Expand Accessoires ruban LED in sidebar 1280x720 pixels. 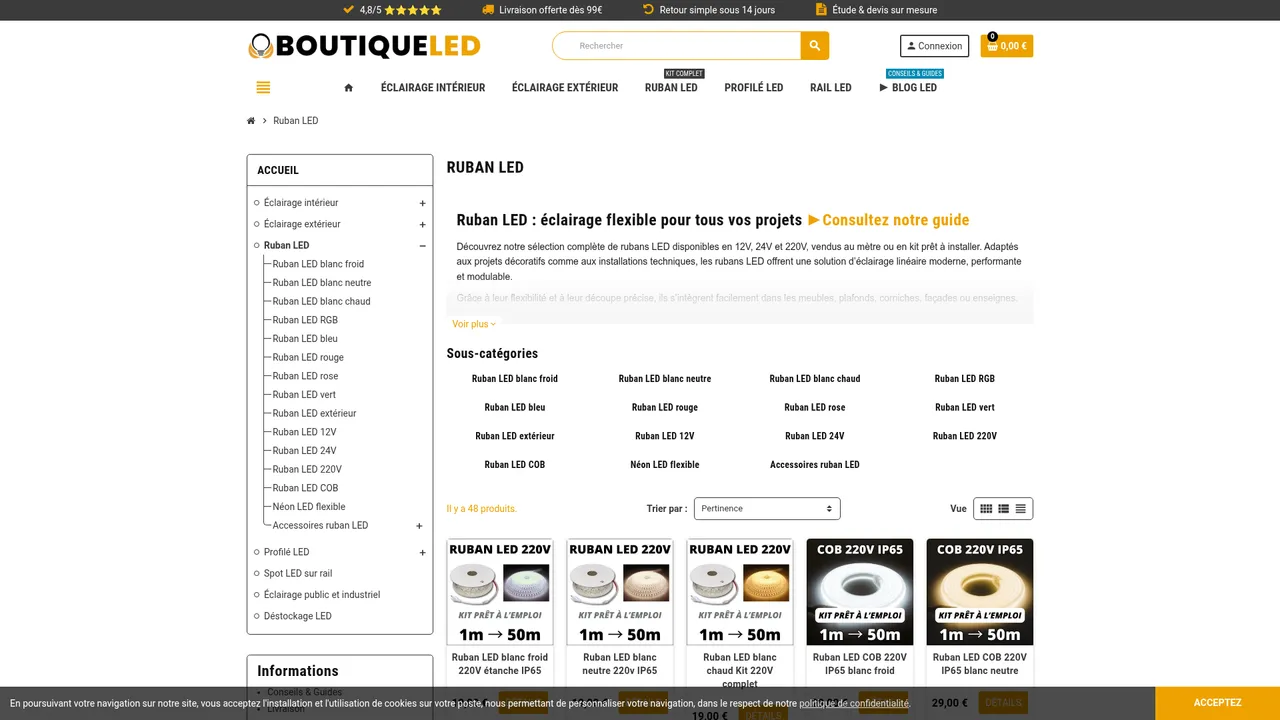click(x=419, y=526)
